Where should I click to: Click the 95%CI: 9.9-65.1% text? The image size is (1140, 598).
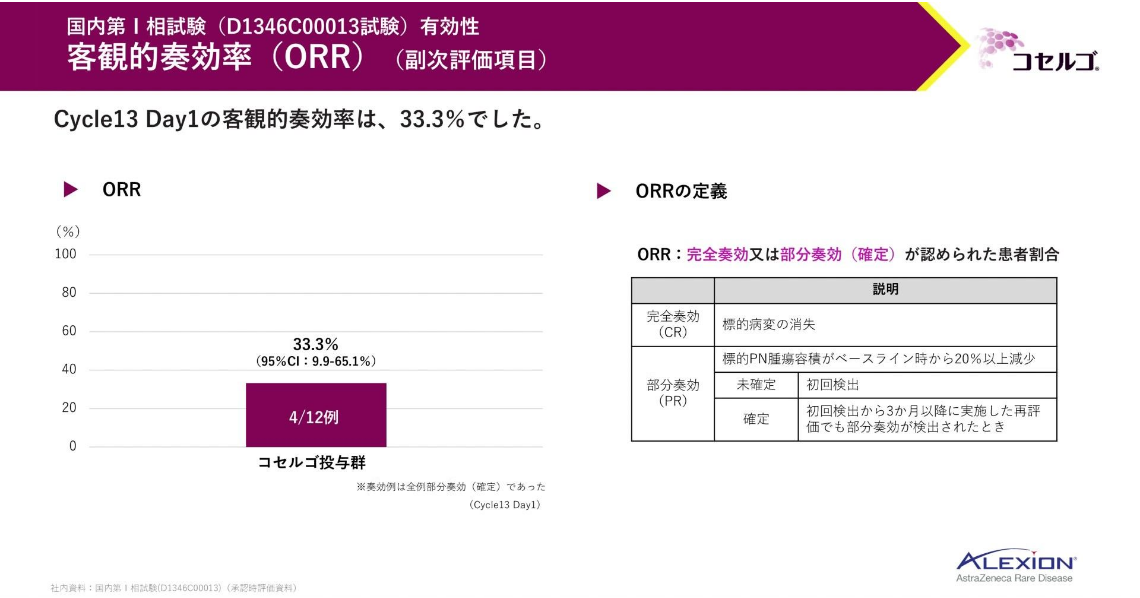click(316, 362)
